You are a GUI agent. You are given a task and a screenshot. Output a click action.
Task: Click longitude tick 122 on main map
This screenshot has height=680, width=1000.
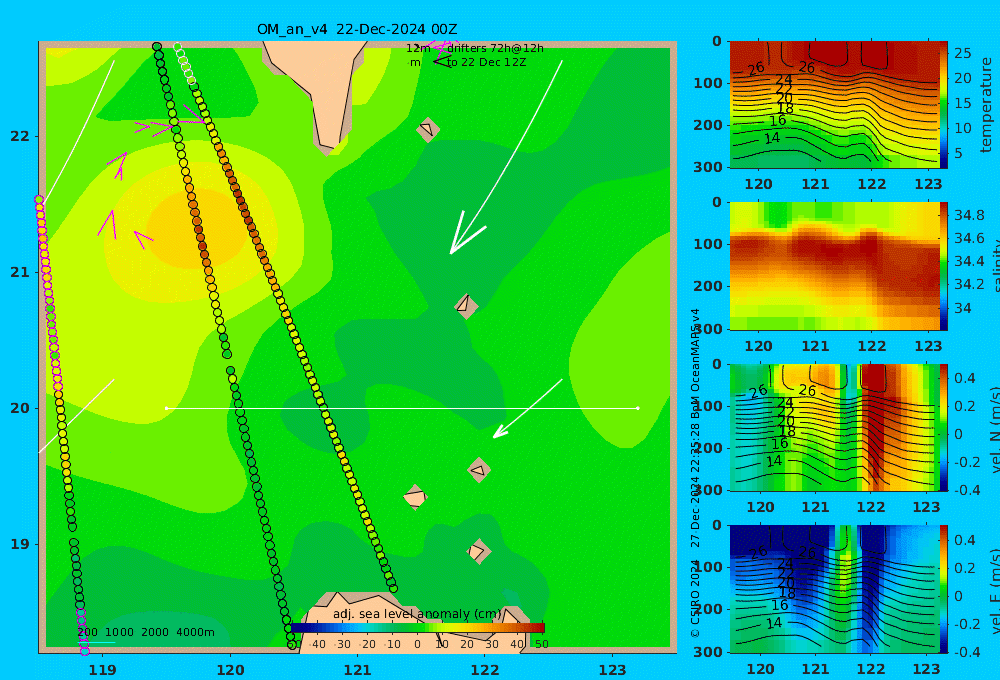coord(485,670)
